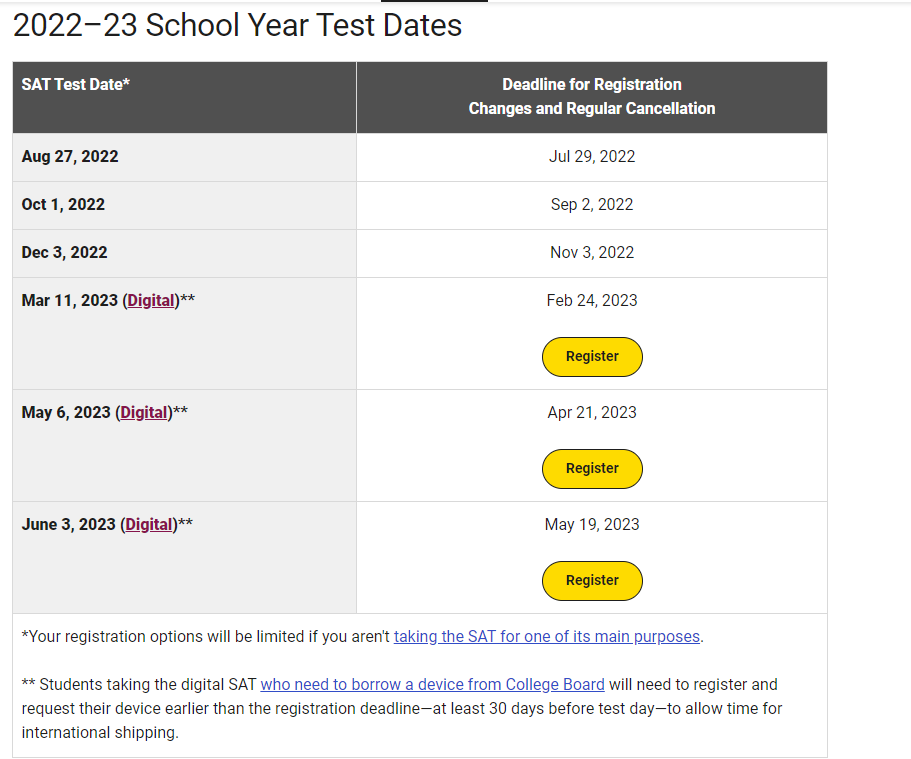The height and width of the screenshot is (759, 911).
Task: Select the Oct 1, 2022 test date cell
Action: coord(62,204)
